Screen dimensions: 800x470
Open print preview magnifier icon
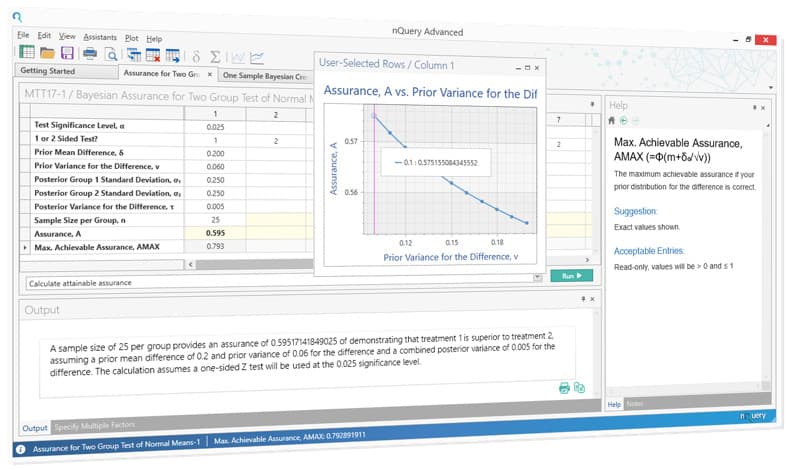(x=111, y=54)
